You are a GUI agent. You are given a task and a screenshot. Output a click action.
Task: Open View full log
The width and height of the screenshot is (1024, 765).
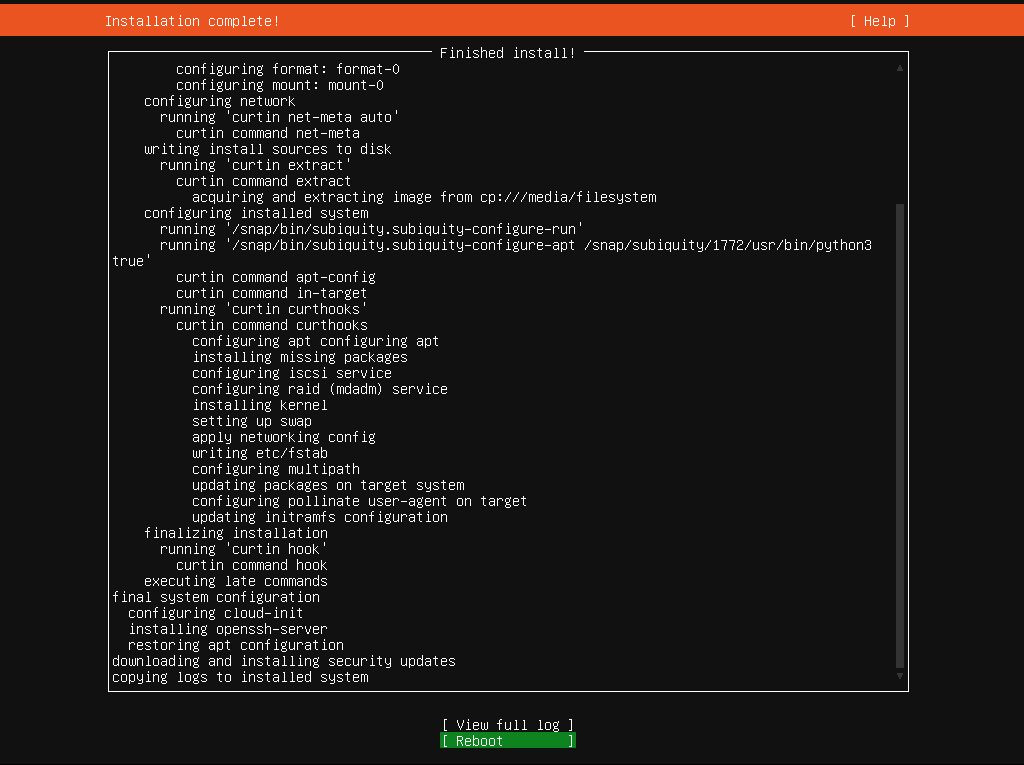[507, 724]
